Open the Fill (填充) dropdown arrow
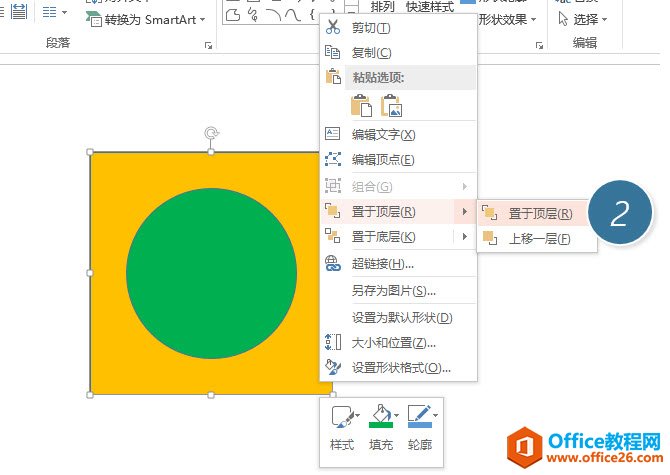This screenshot has height=475, width=670. [x=397, y=415]
